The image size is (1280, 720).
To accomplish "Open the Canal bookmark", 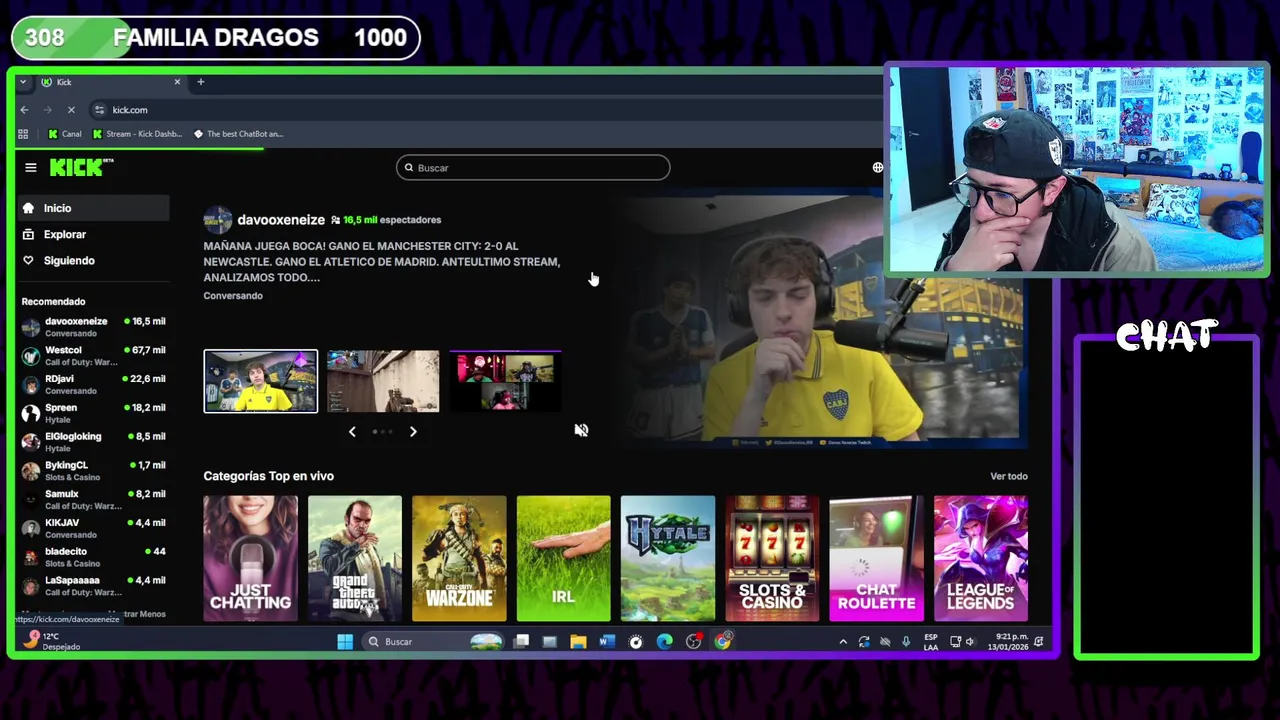I will [x=65, y=134].
